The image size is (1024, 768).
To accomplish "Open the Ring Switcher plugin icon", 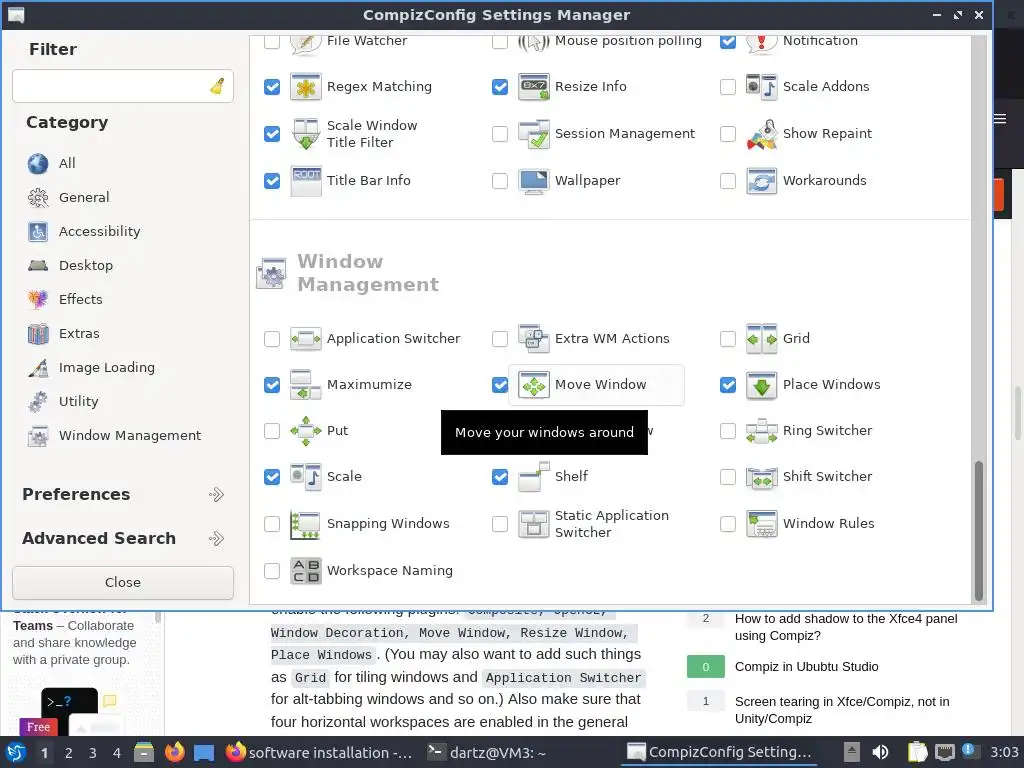I will coord(761,431).
